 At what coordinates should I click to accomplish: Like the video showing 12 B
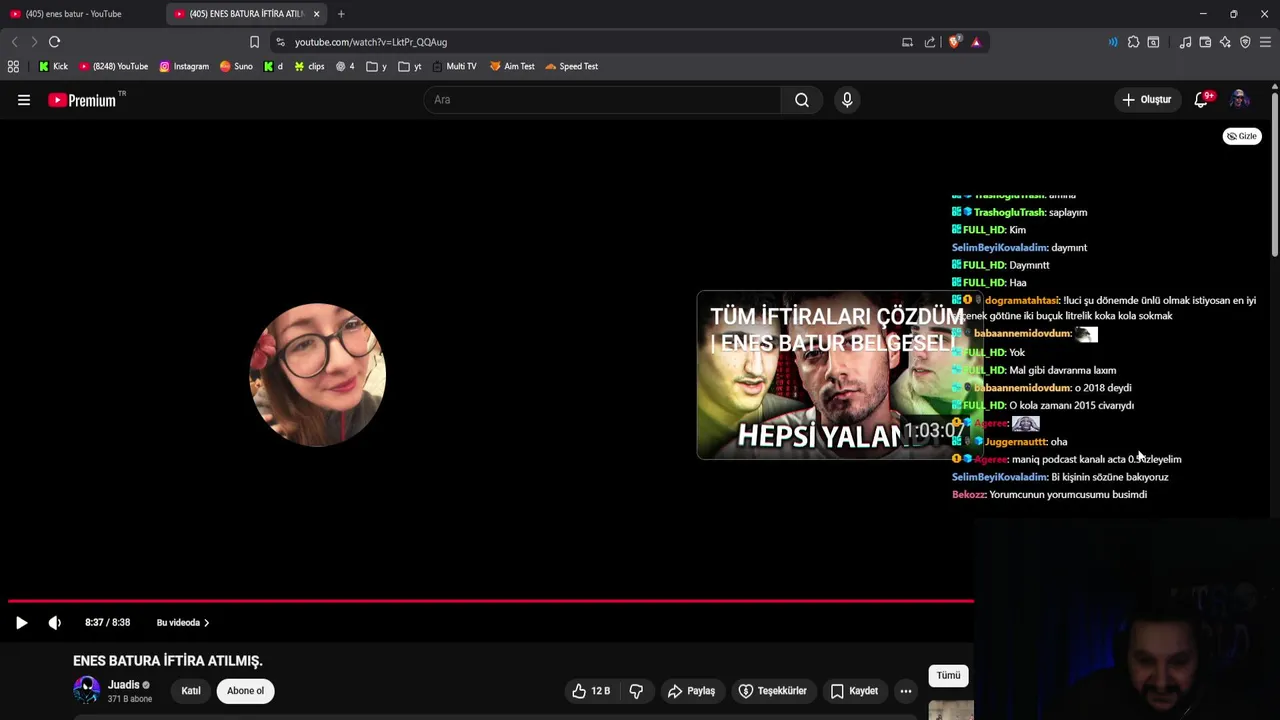click(x=591, y=691)
